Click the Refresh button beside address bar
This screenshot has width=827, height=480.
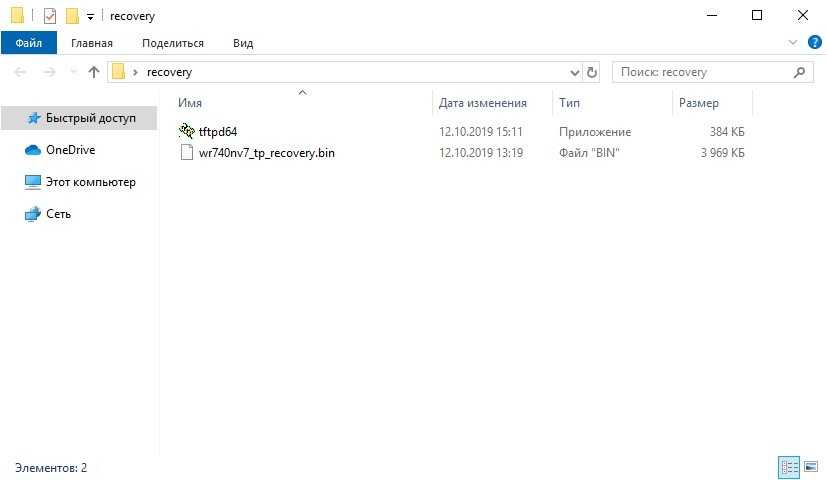(x=591, y=72)
